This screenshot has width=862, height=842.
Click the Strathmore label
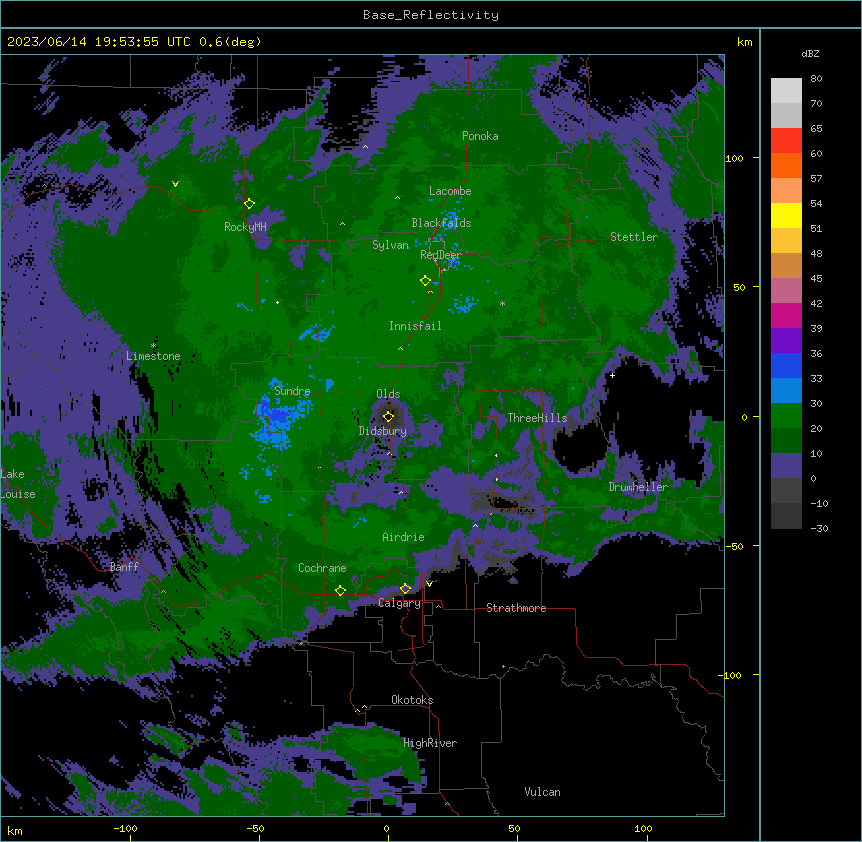(516, 608)
